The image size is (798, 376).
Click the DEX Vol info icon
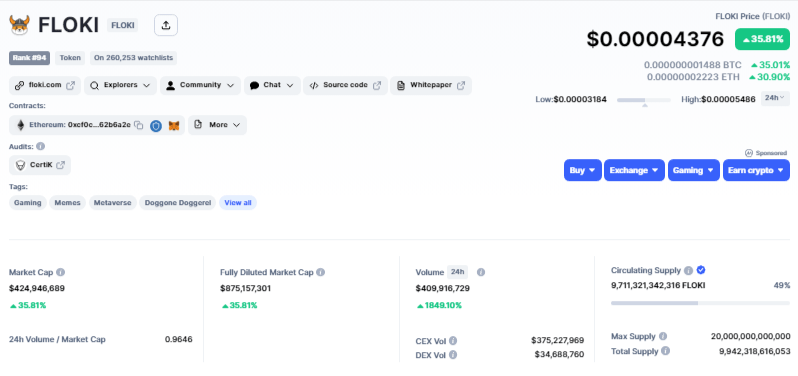coord(453,355)
